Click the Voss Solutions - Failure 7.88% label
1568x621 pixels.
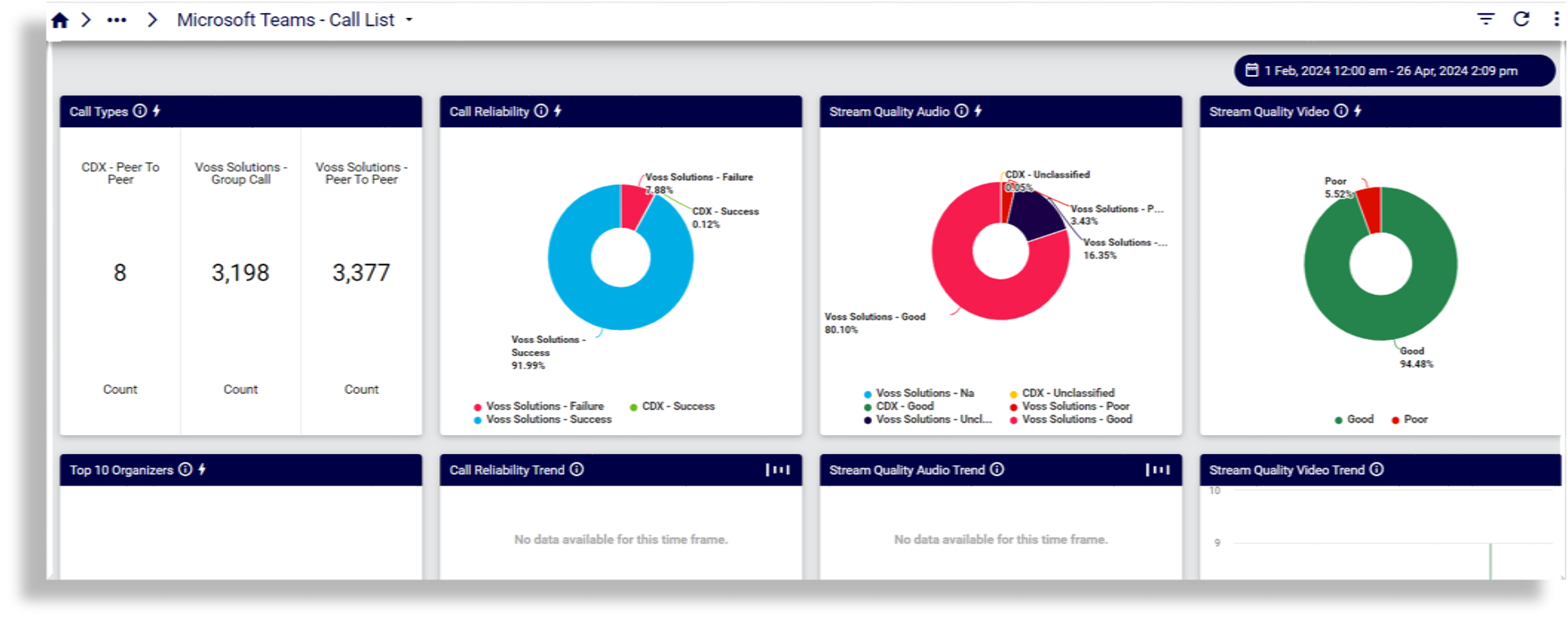698,183
